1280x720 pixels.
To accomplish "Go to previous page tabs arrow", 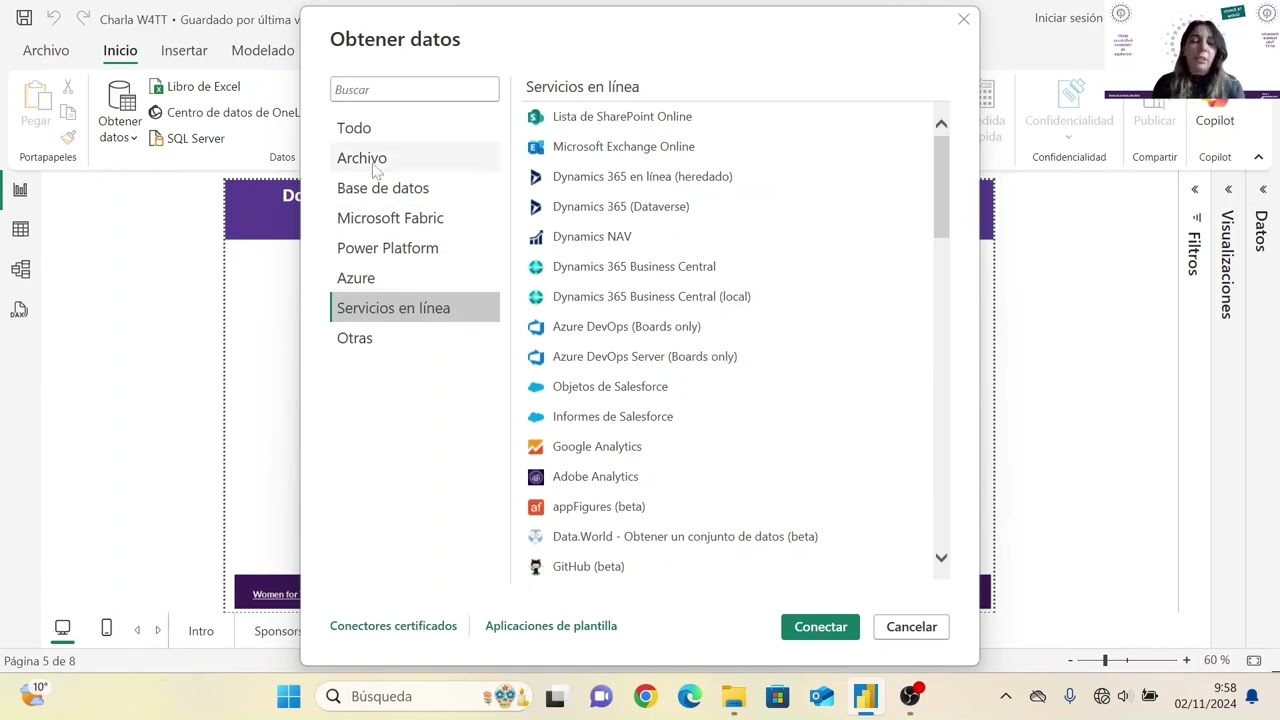I will (x=137, y=630).
